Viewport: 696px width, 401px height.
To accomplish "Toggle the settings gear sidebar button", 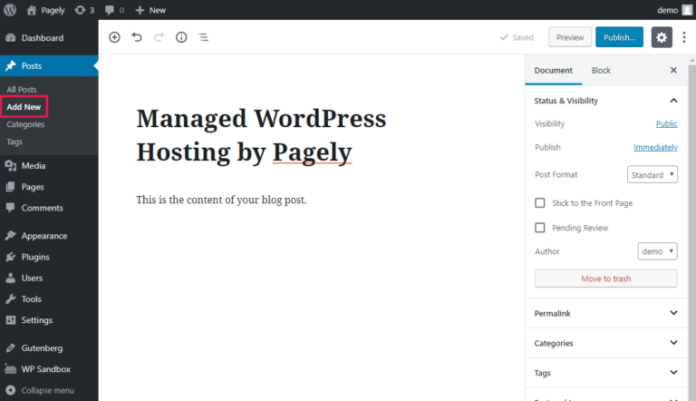I will coord(661,37).
